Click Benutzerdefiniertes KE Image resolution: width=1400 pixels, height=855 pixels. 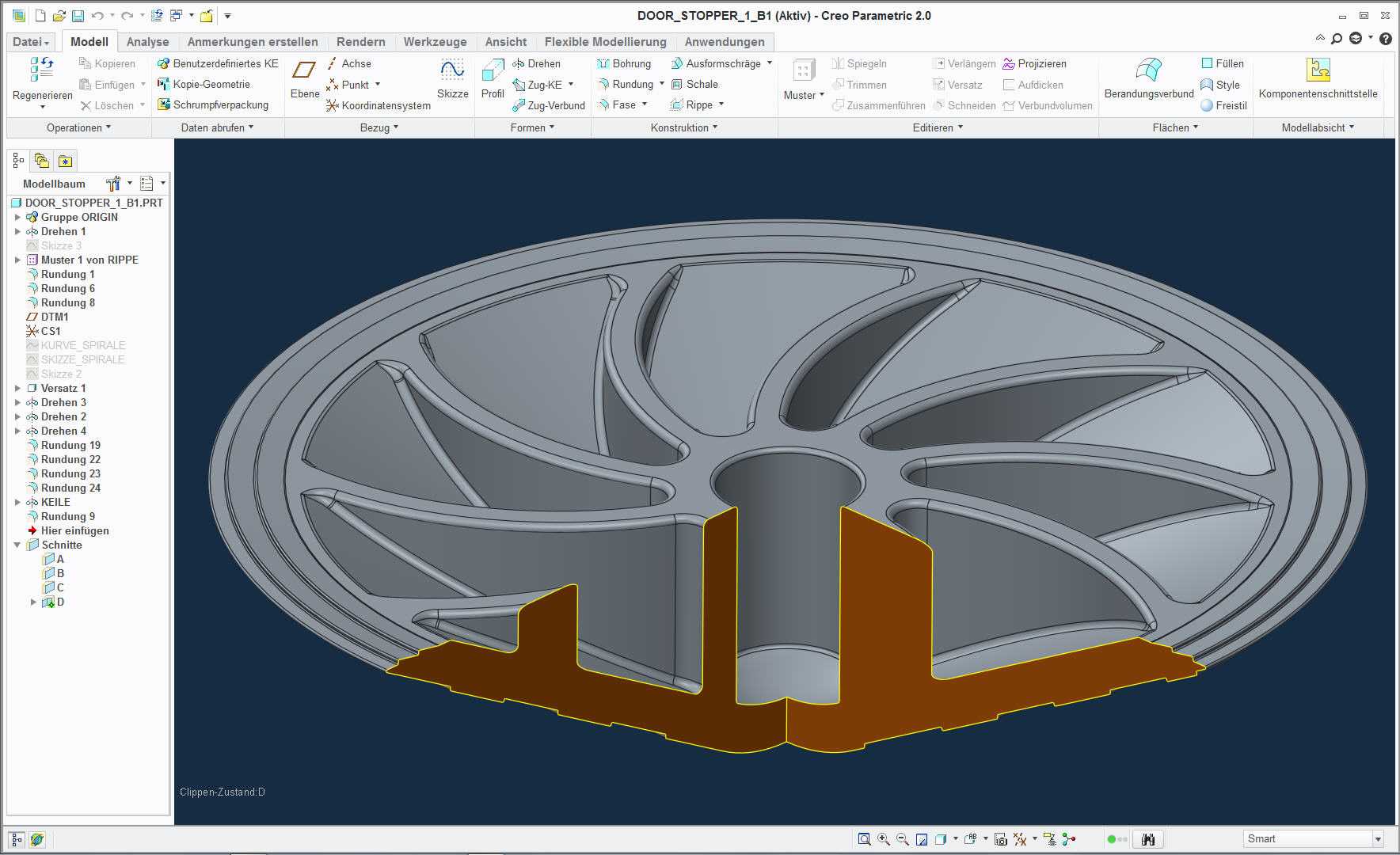(218, 63)
